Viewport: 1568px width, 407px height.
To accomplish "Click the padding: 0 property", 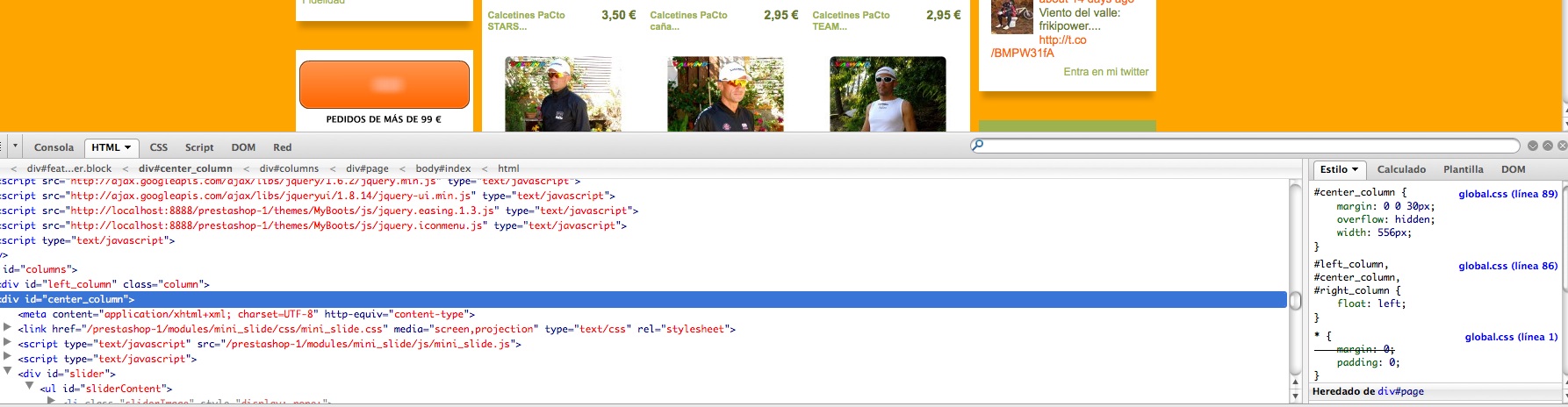I will [1368, 362].
